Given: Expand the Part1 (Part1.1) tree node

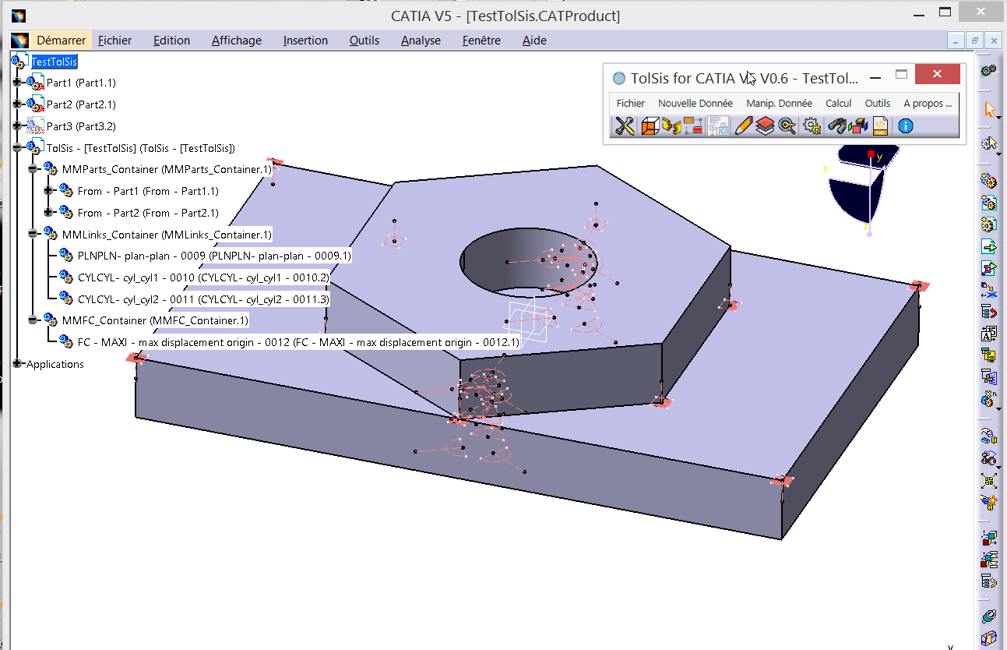Looking at the screenshot, I should (x=17, y=82).
